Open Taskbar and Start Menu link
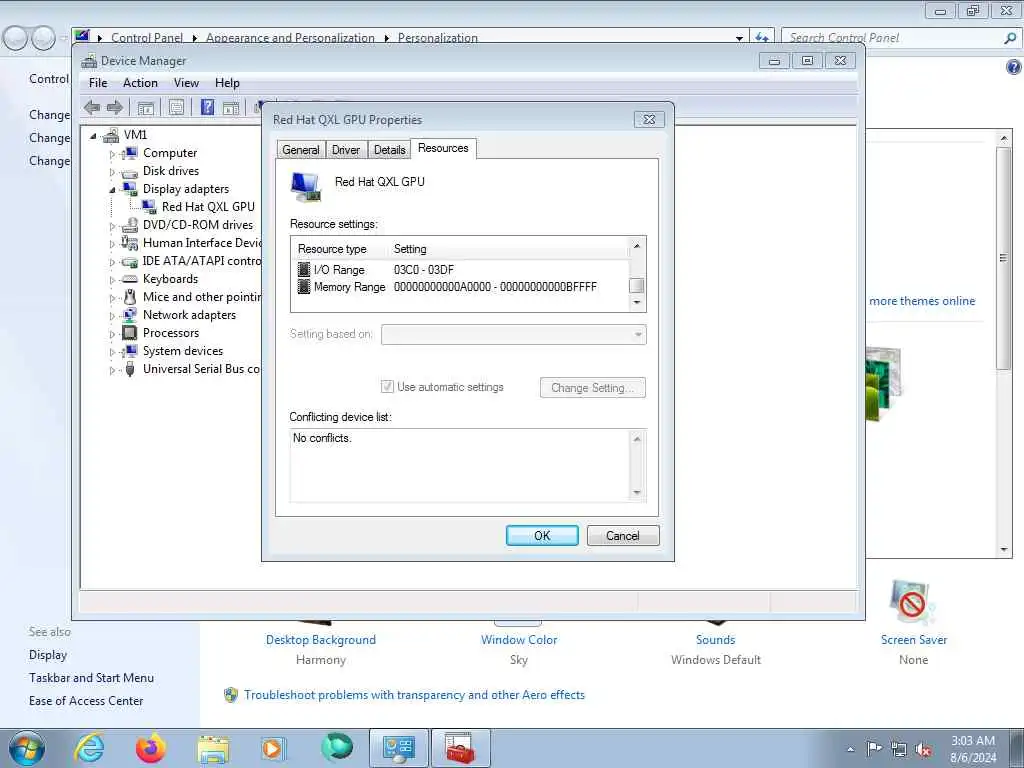The width and height of the screenshot is (1024, 768). (91, 678)
